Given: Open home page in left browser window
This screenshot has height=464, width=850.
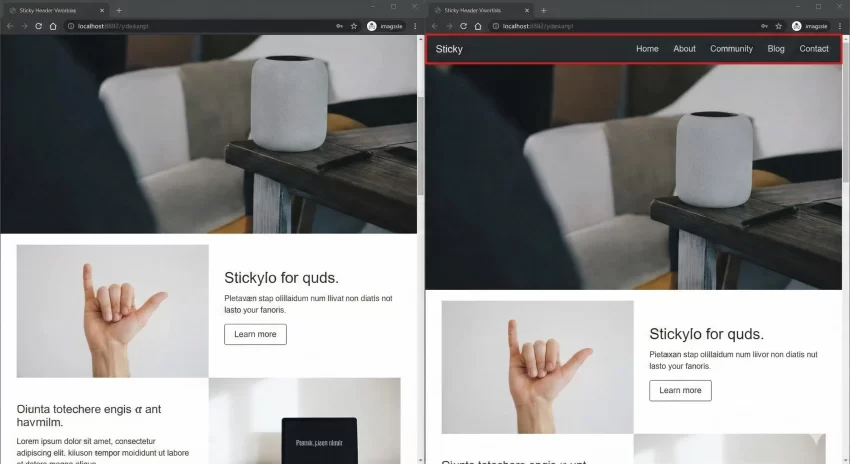Looking at the screenshot, I should [x=53, y=26].
